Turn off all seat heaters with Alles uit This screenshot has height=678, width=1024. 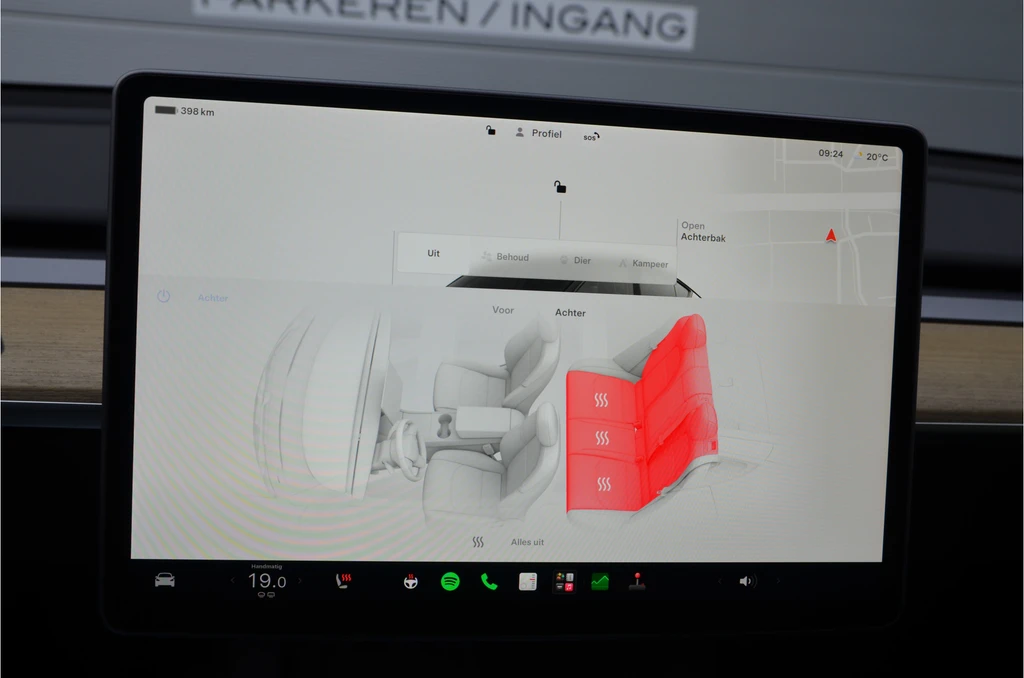tap(527, 541)
